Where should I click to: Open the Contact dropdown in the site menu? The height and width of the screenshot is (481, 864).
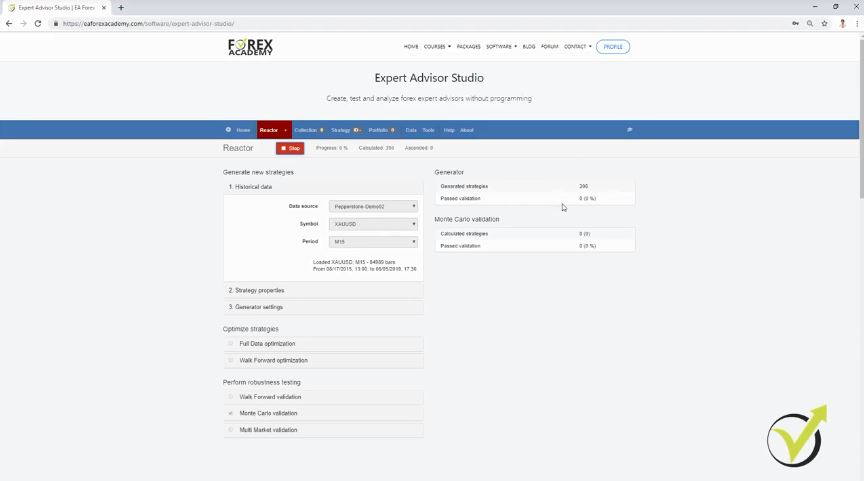[577, 47]
